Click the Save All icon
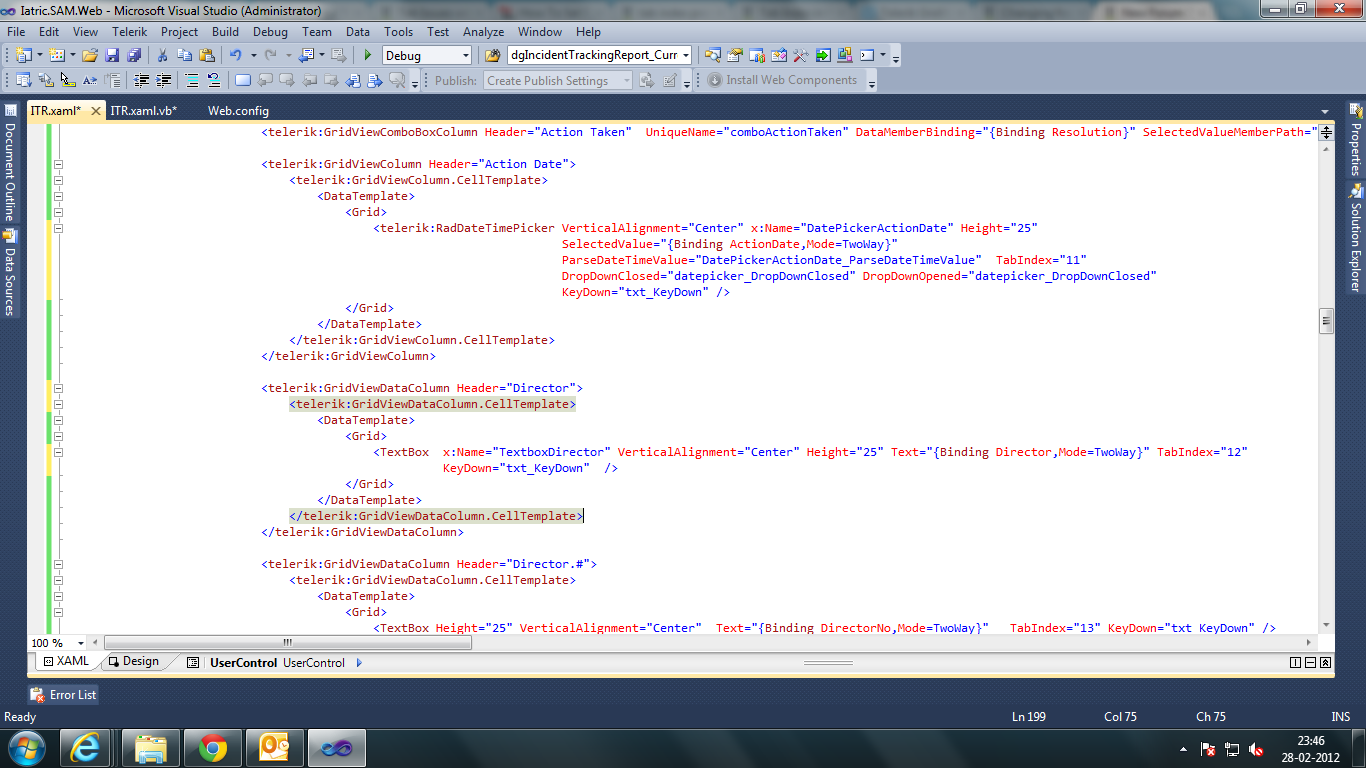 pyautogui.click(x=133, y=55)
